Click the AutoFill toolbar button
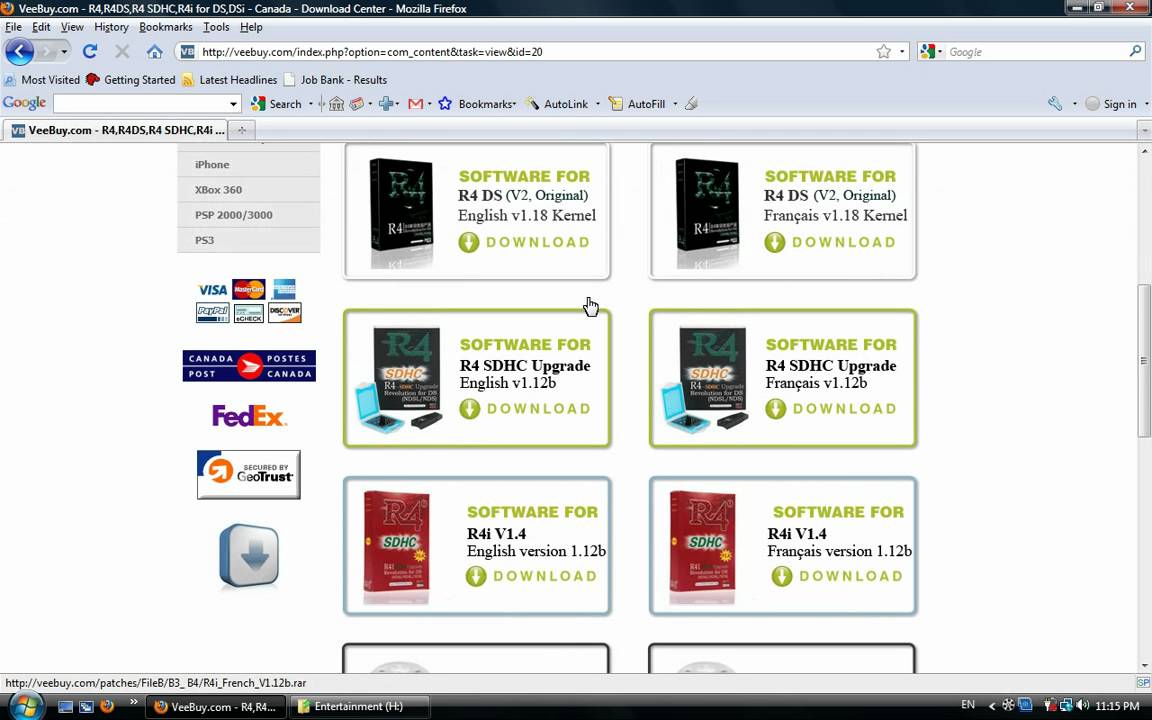 (636, 104)
